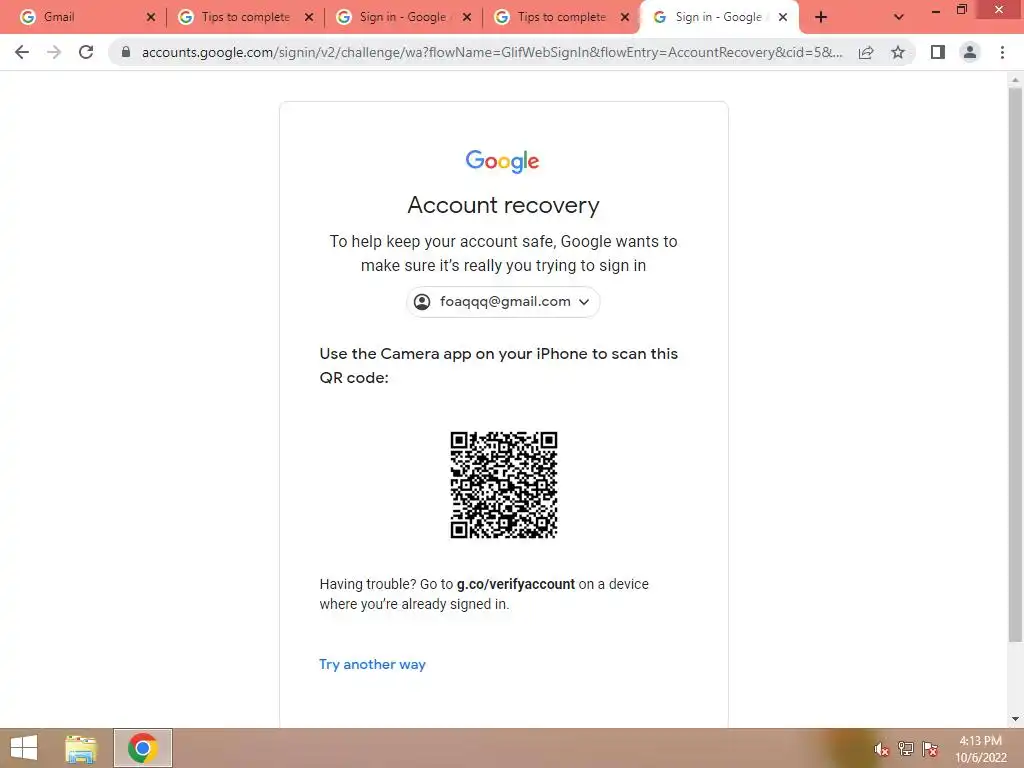1024x768 pixels.
Task: Close the first Sign in - Google tab
Action: click(x=467, y=17)
